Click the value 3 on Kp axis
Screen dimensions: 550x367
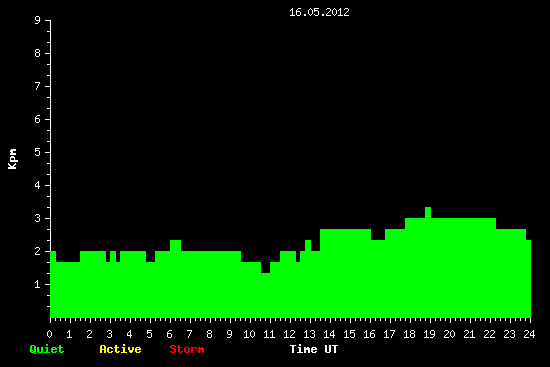click(x=38, y=218)
